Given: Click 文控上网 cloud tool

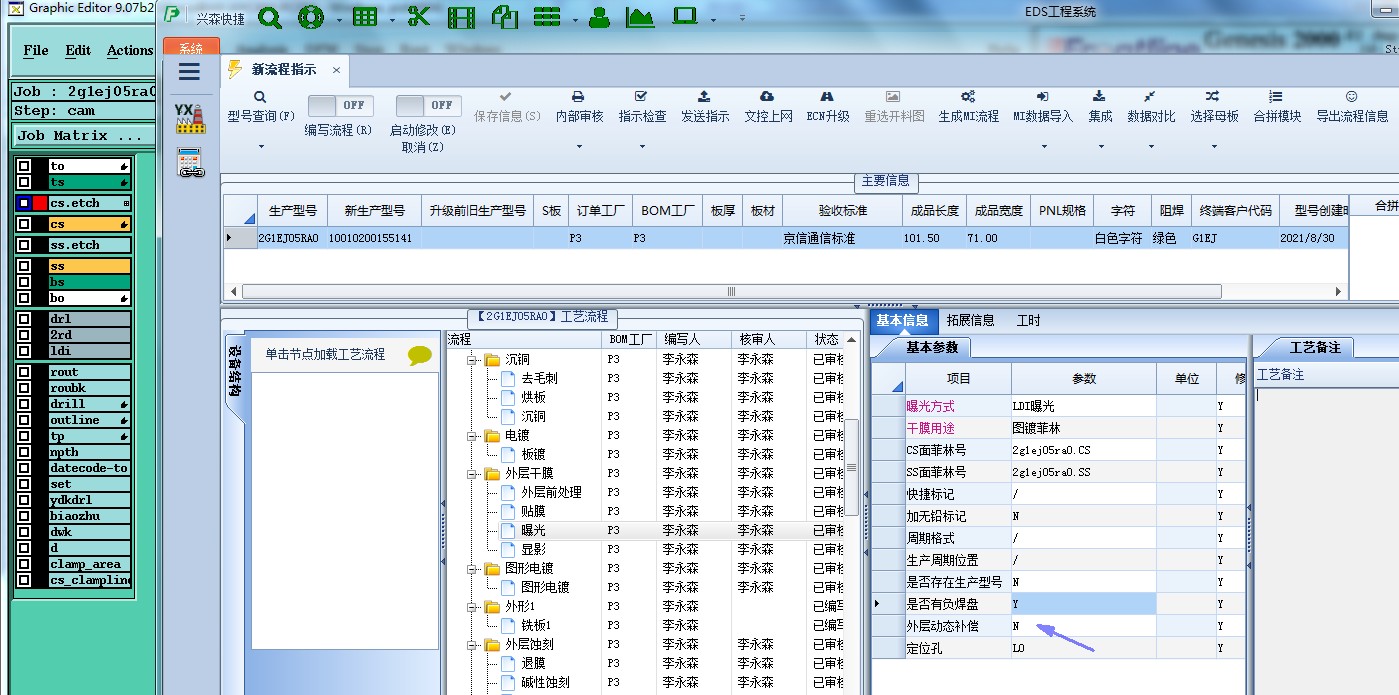Looking at the screenshot, I should (768, 107).
